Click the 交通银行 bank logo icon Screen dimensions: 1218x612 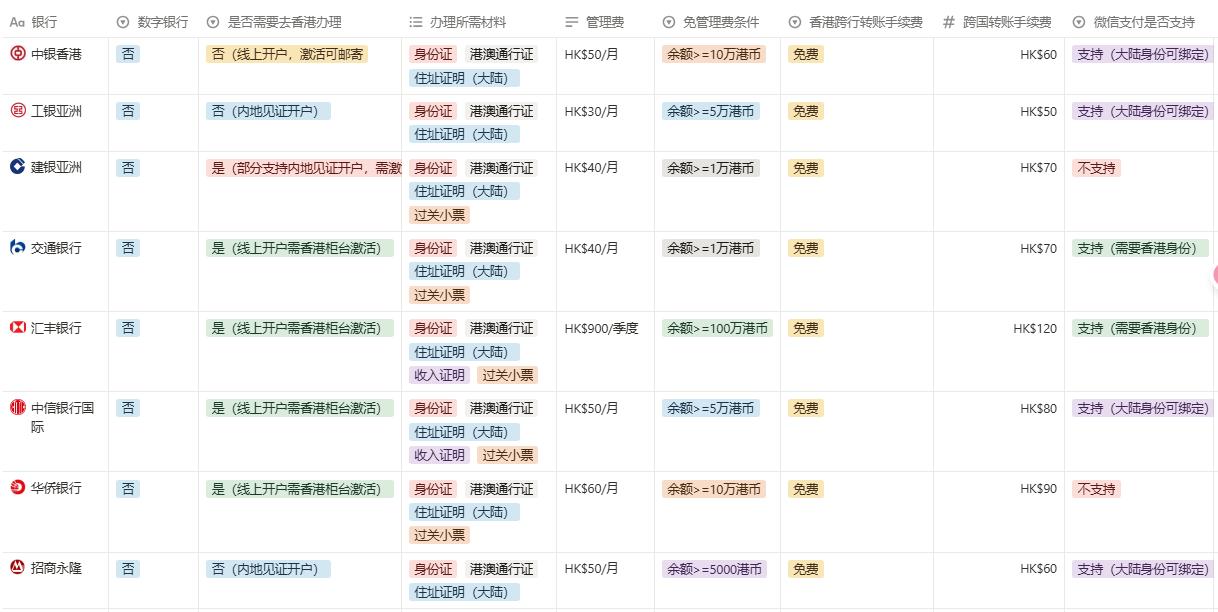tap(17, 248)
